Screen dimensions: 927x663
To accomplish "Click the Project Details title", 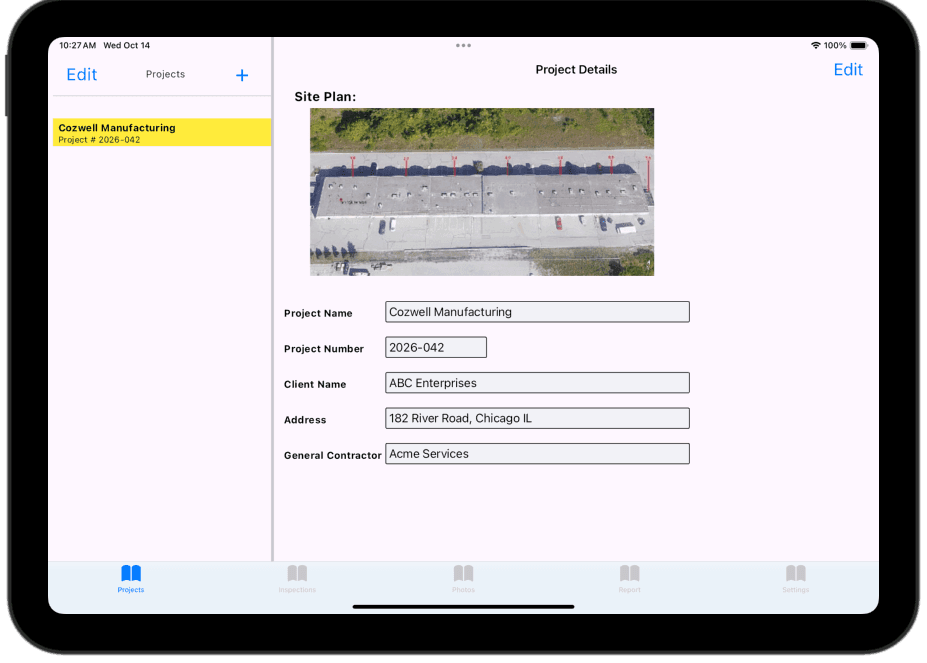I will coord(576,70).
